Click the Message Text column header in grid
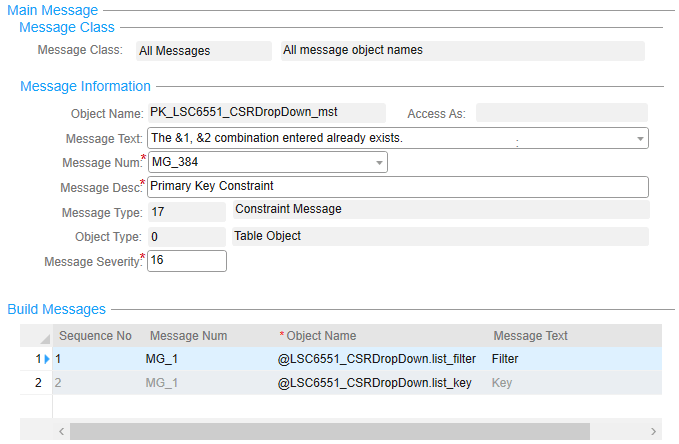The height and width of the screenshot is (444, 679). click(x=530, y=336)
